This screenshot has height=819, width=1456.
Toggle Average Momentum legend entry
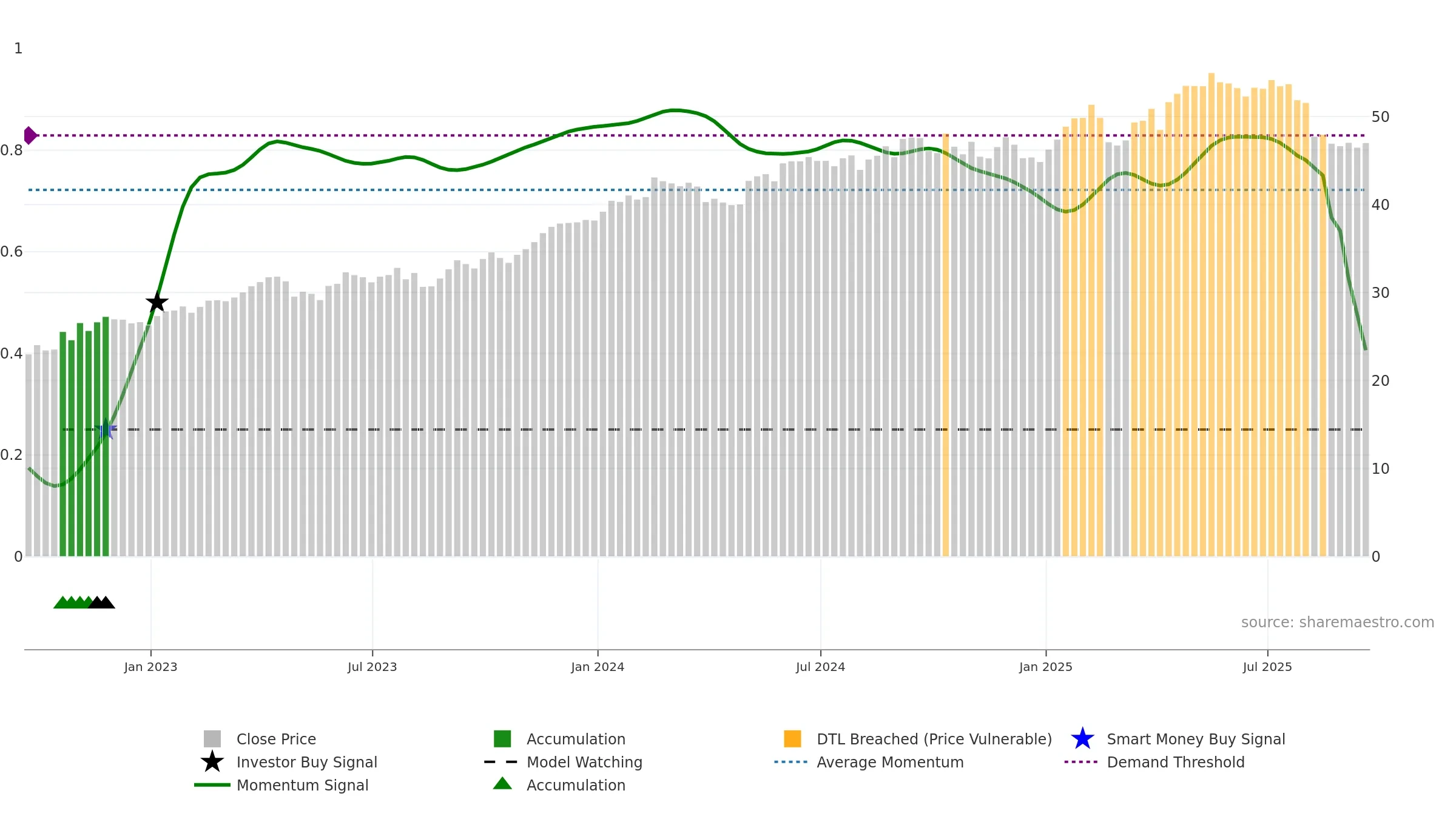coord(890,762)
